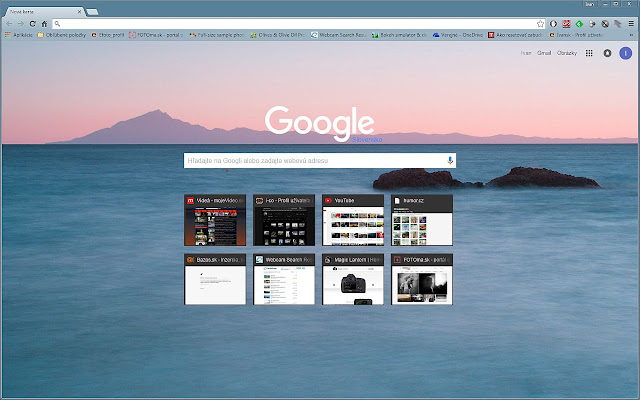Go forward with the browser forward arrow
The height and width of the screenshot is (400, 640).
tap(21, 24)
